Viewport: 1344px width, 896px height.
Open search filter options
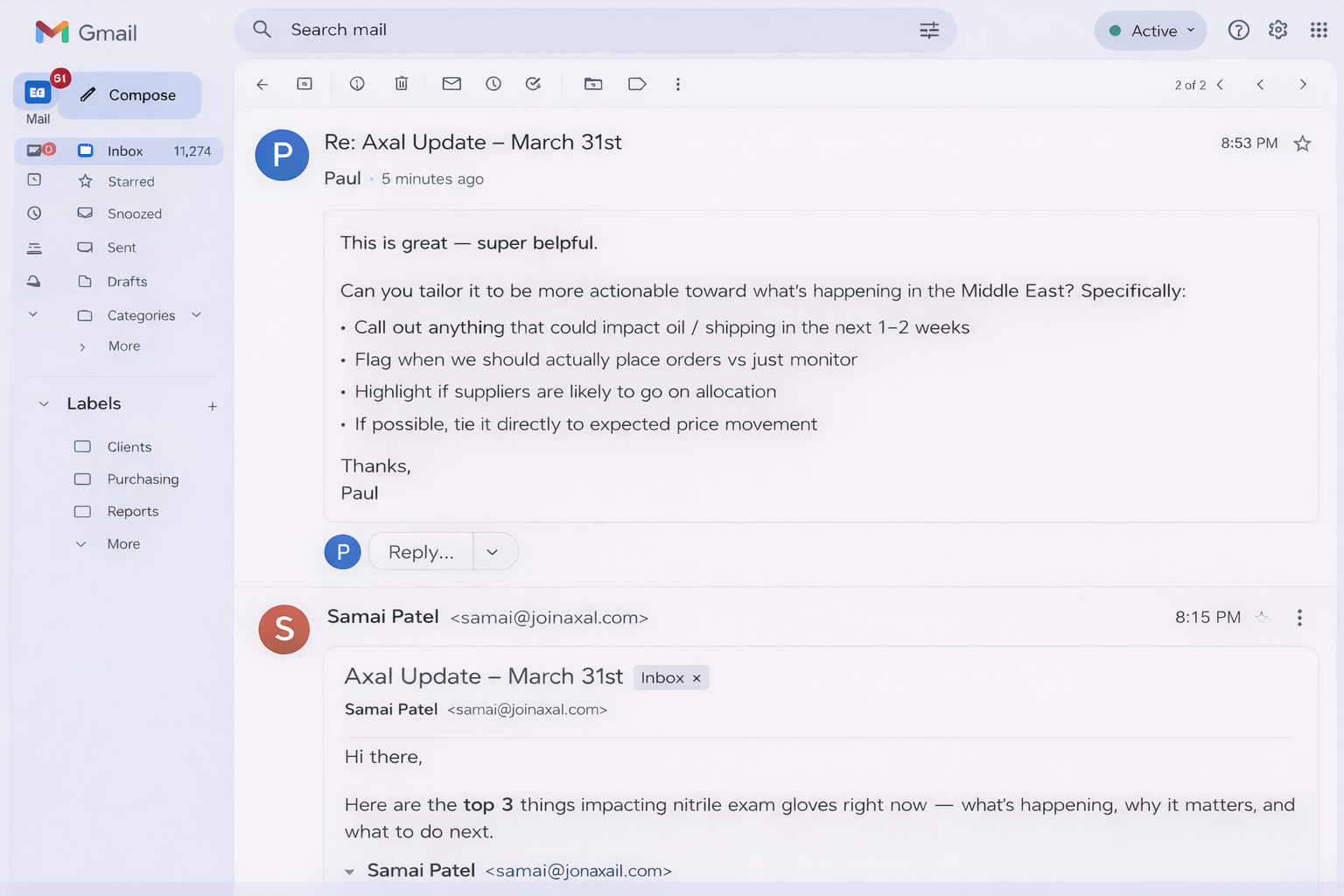click(x=929, y=30)
